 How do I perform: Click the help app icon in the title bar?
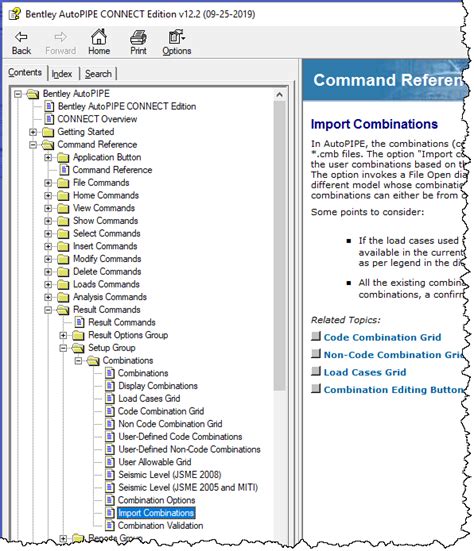point(14,14)
